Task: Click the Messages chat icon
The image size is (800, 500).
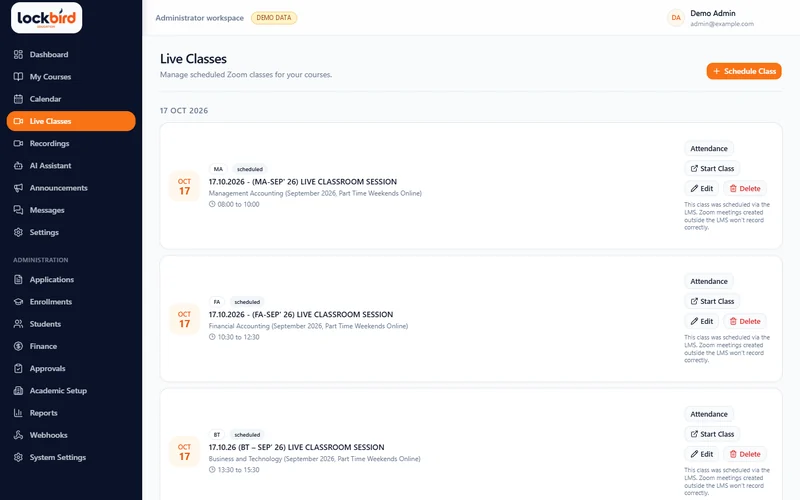Action: point(18,210)
